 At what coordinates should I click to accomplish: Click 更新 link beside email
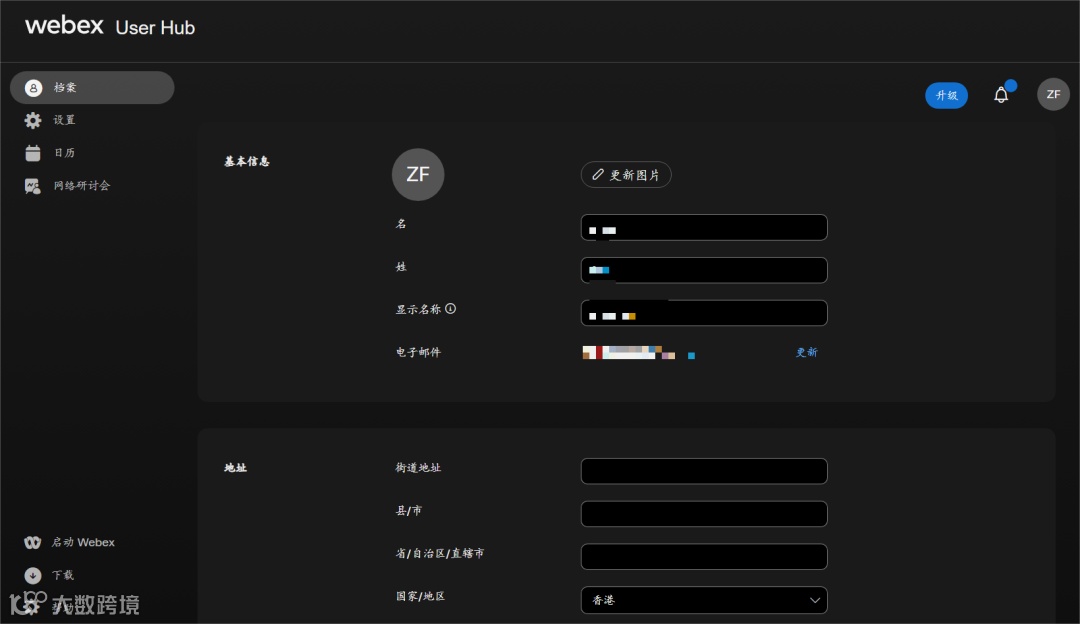coord(807,352)
